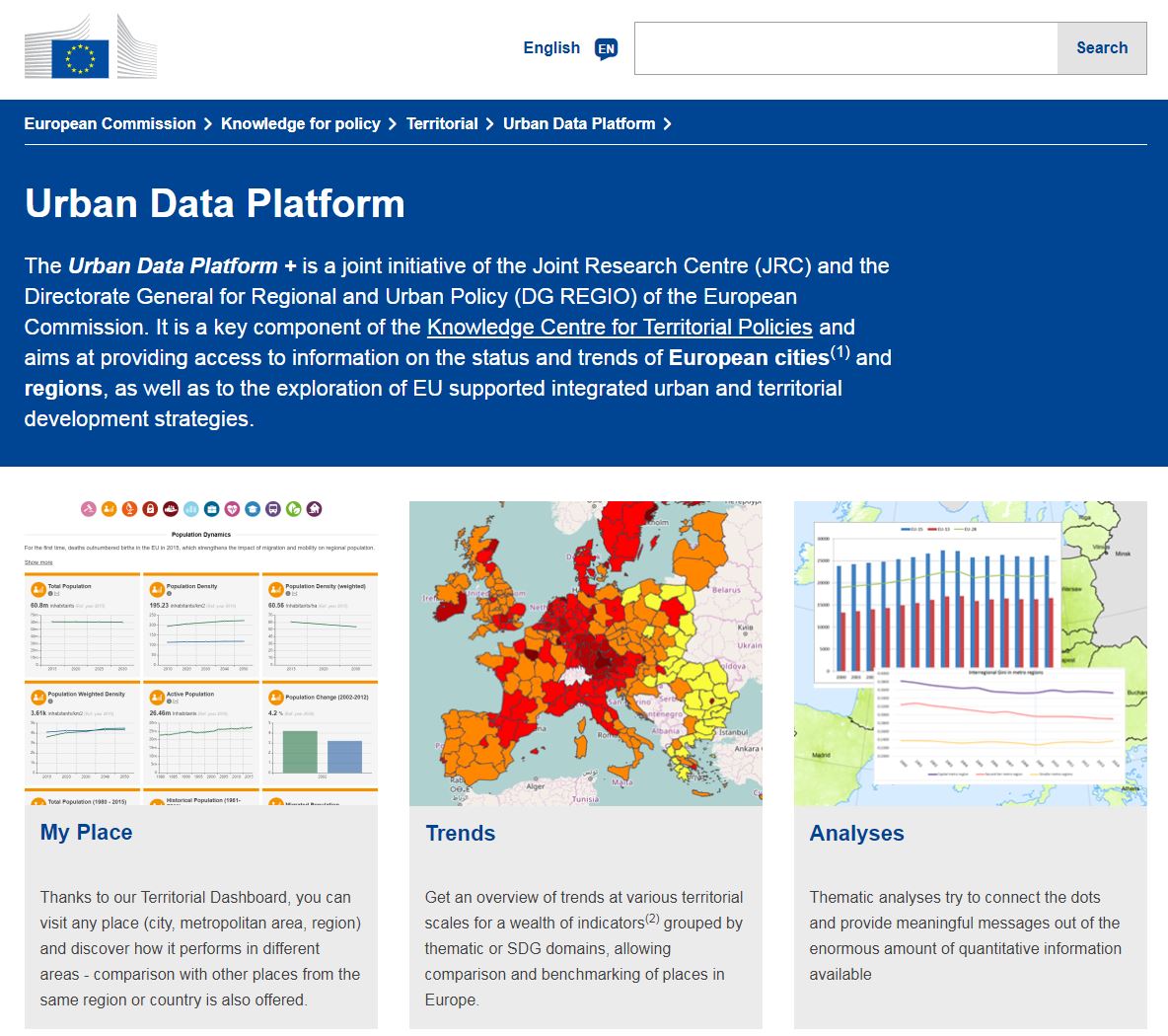Open Knowledge for policy breadcrumb
This screenshot has width=1168, height=1036.
click(300, 123)
